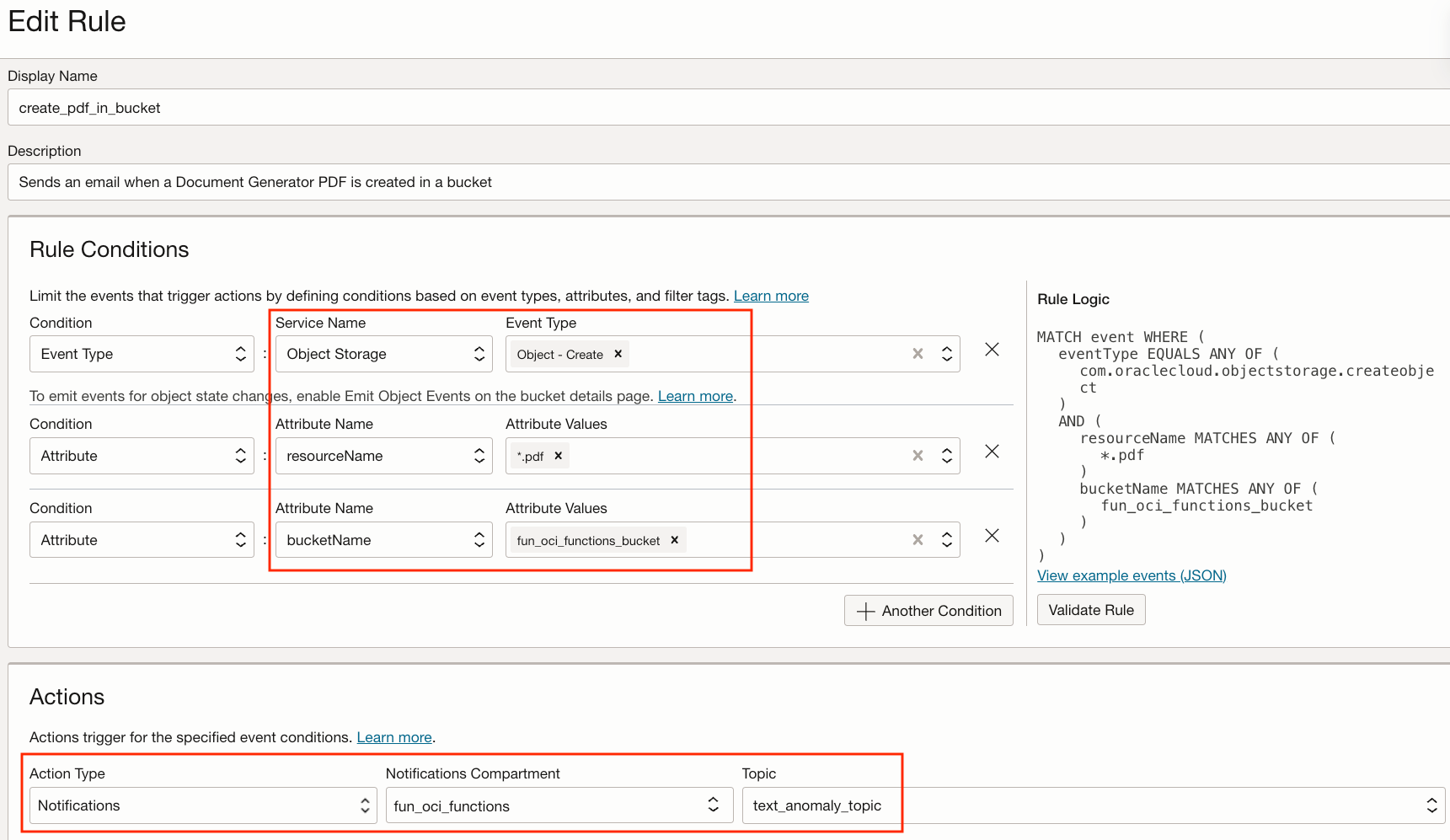Remove the fun_oci_functions_bucket value tag
The height and width of the screenshot is (840, 1450).
[674, 540]
